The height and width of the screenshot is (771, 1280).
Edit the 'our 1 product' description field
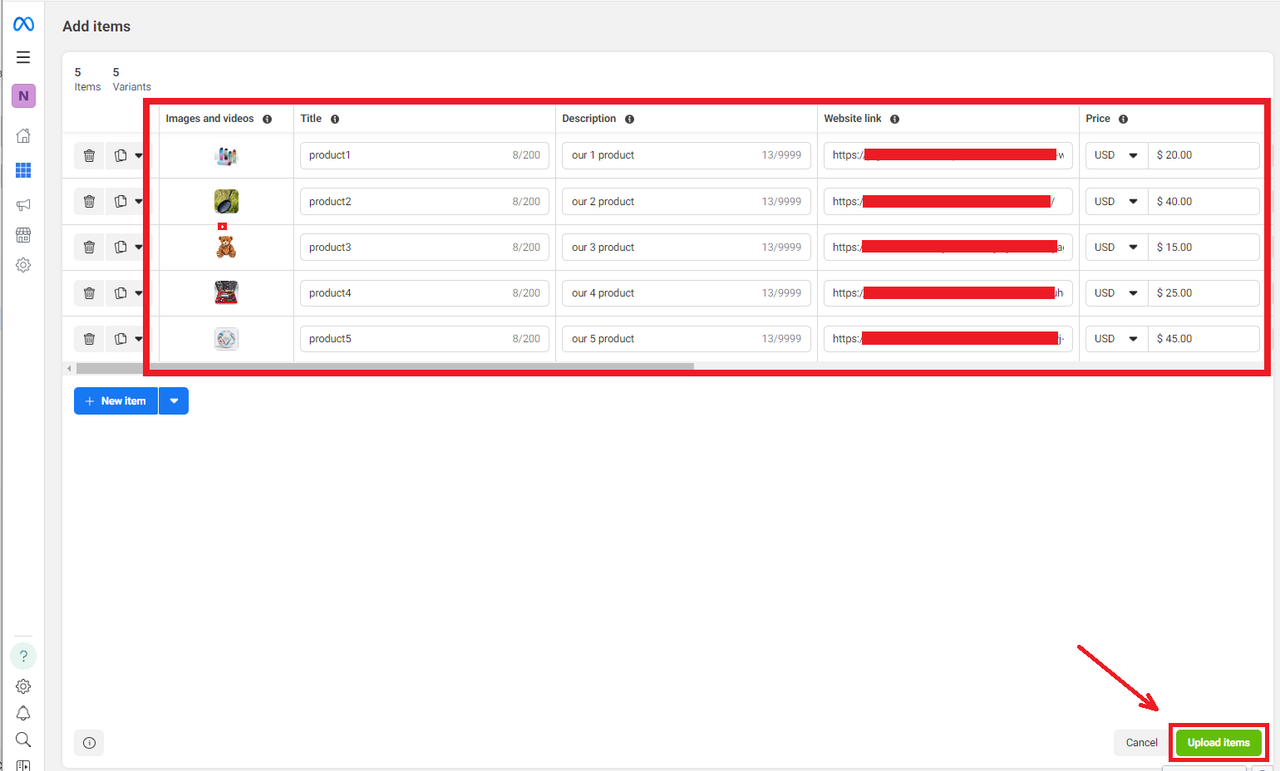pyautogui.click(x=686, y=155)
